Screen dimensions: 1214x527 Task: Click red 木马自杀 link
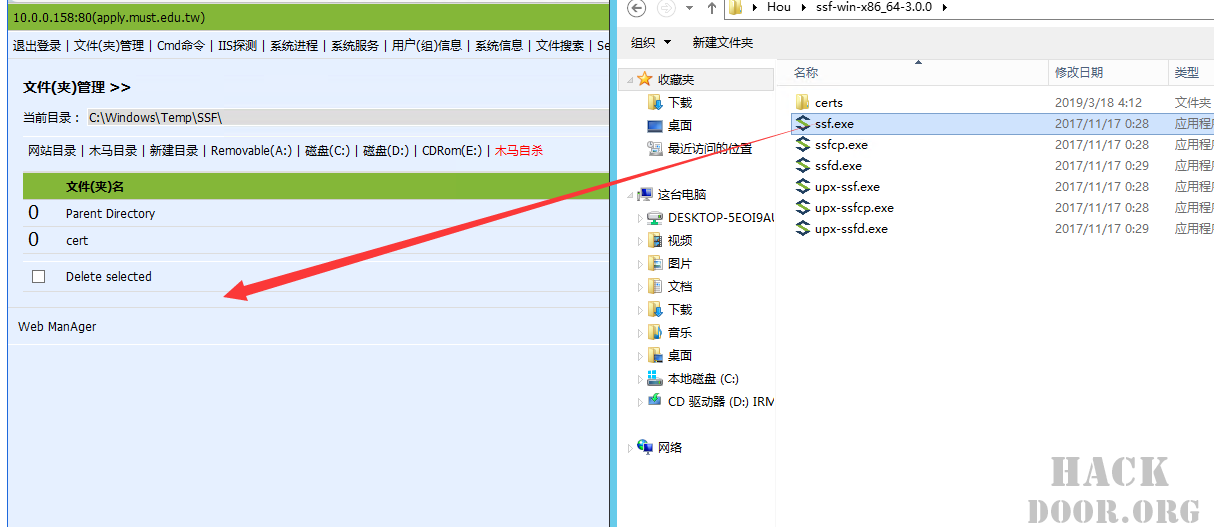pos(519,151)
